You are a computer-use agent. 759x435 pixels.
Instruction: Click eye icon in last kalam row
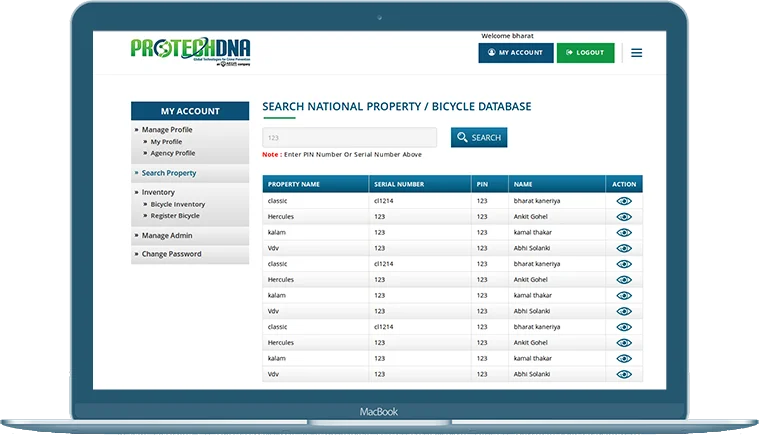click(x=624, y=358)
